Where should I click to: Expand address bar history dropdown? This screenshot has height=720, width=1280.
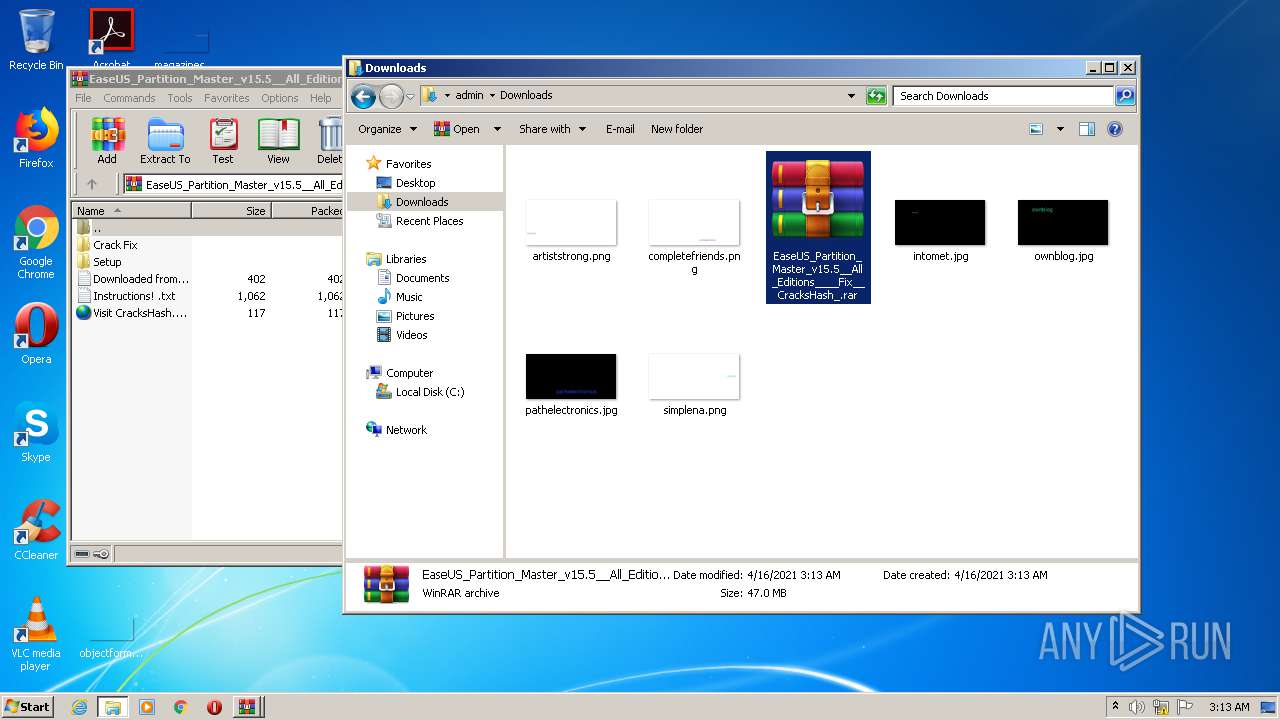851,96
